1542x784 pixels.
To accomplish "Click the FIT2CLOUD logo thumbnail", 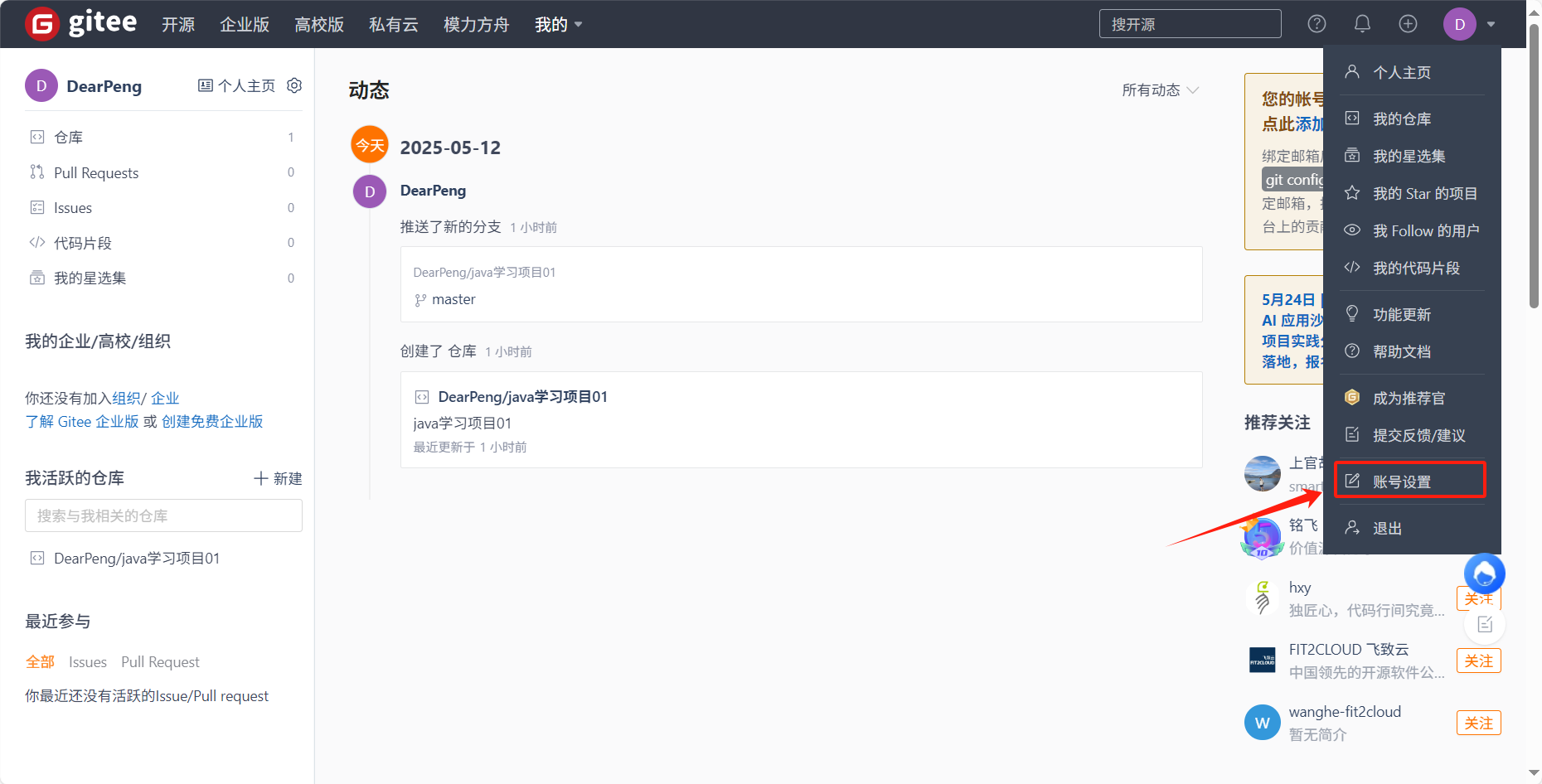I will click(x=1263, y=661).
